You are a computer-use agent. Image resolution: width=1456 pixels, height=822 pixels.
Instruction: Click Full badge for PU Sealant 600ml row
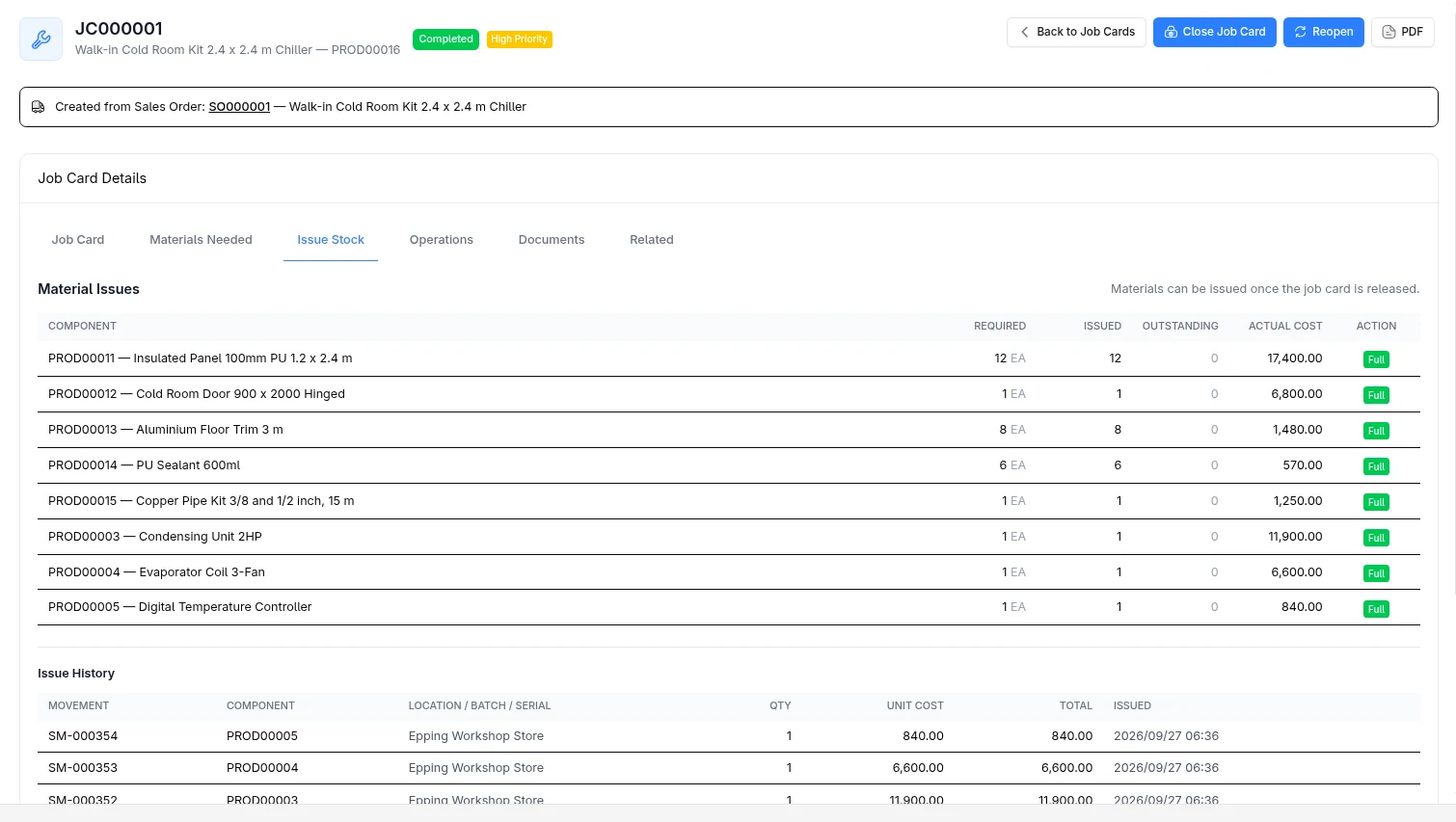point(1376,466)
